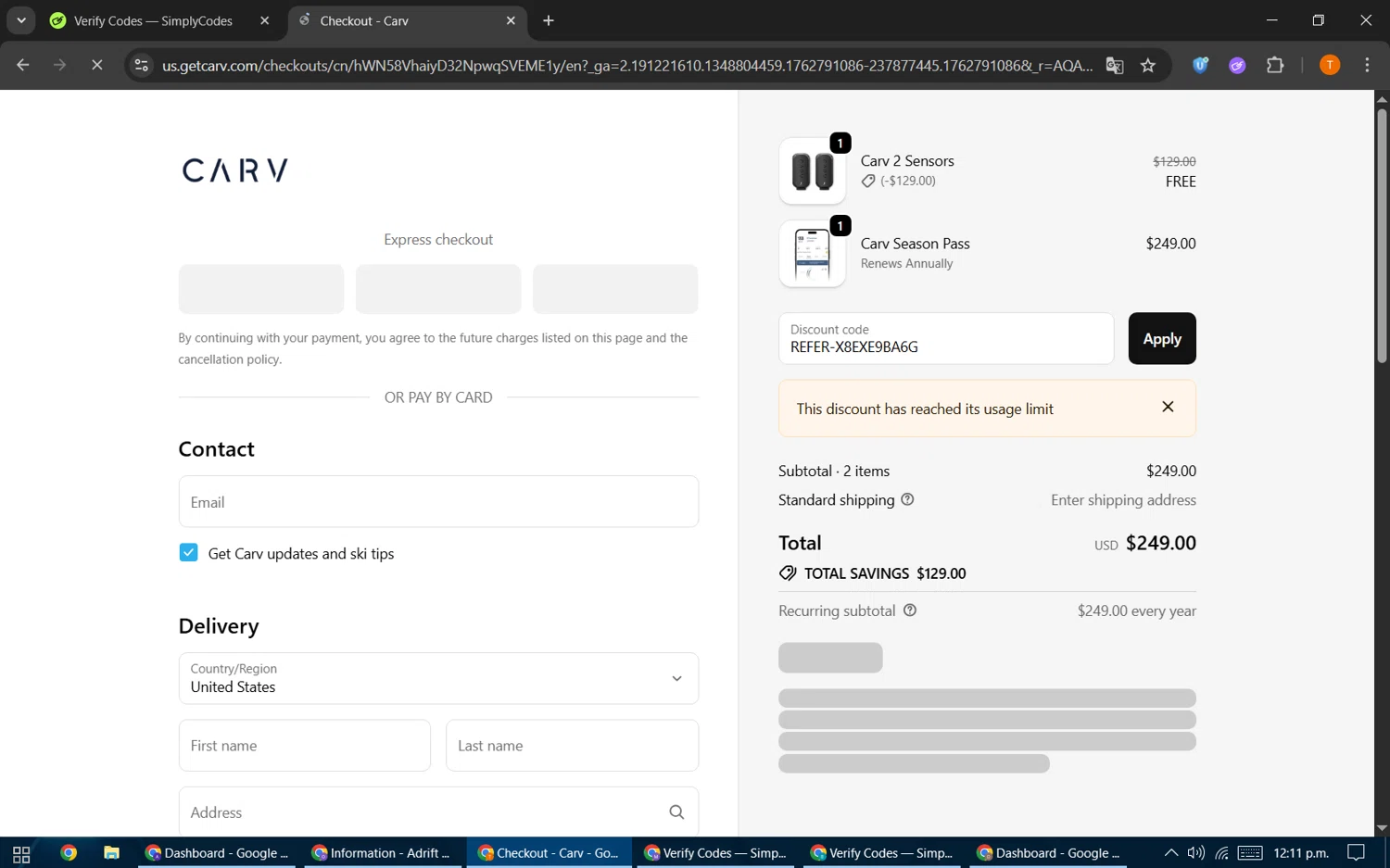Show hidden system tray icons

coord(1170,853)
